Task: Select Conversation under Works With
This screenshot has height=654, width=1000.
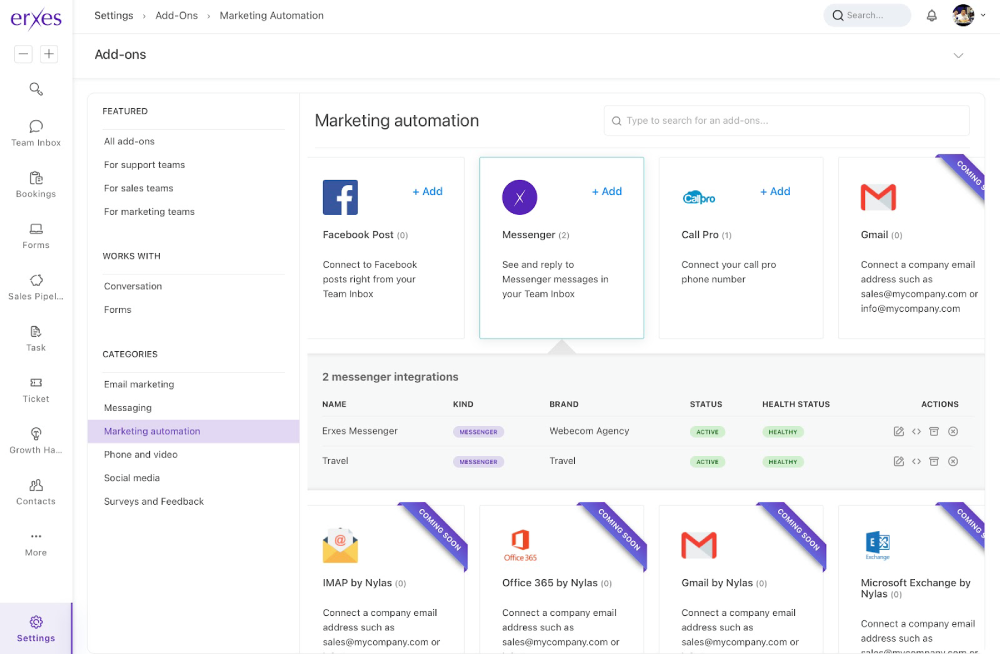Action: coord(133,286)
